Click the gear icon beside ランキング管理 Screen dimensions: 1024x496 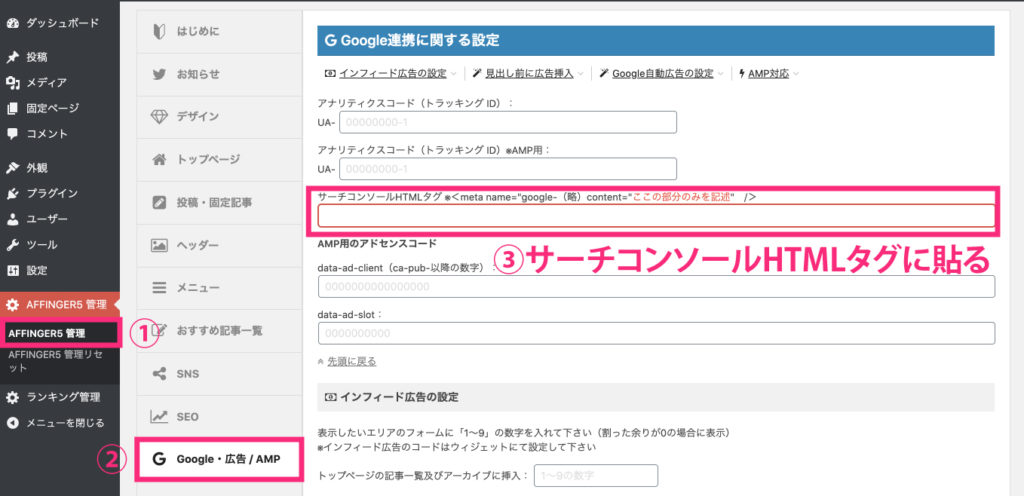coord(12,397)
